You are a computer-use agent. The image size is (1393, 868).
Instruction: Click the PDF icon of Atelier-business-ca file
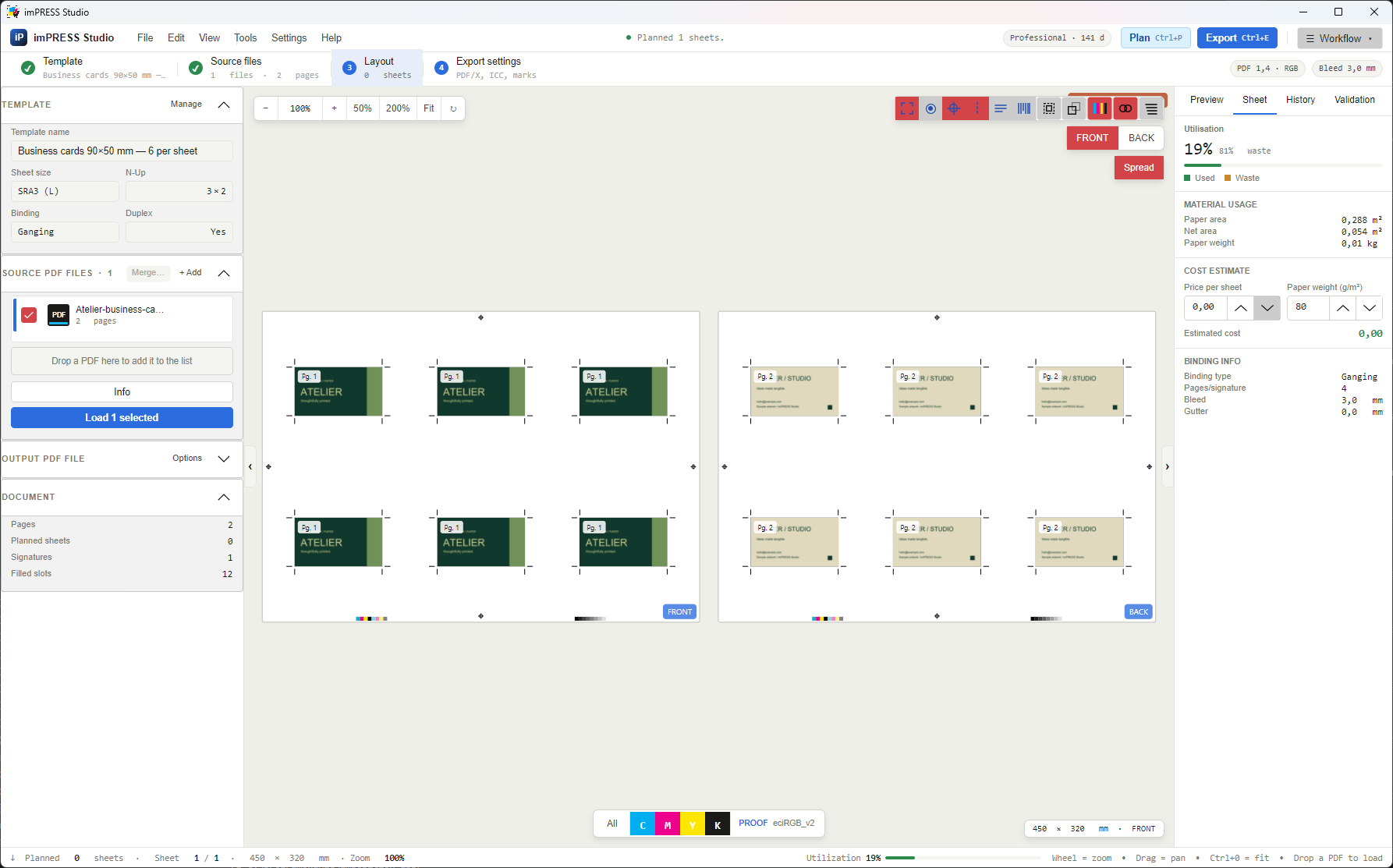coord(58,315)
